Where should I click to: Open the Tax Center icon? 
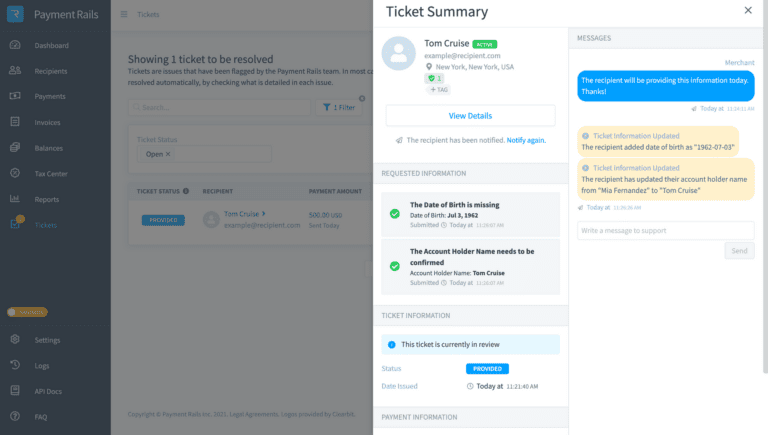[x=15, y=173]
